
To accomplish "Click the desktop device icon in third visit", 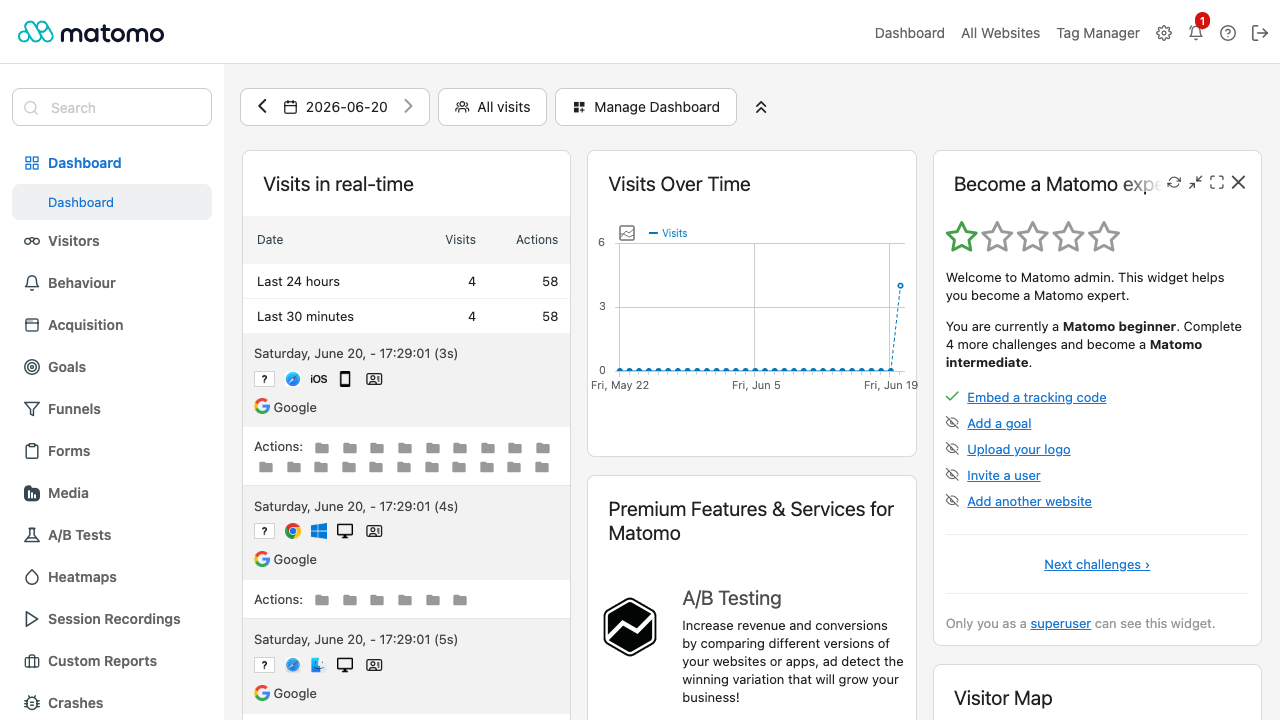I will coord(345,664).
